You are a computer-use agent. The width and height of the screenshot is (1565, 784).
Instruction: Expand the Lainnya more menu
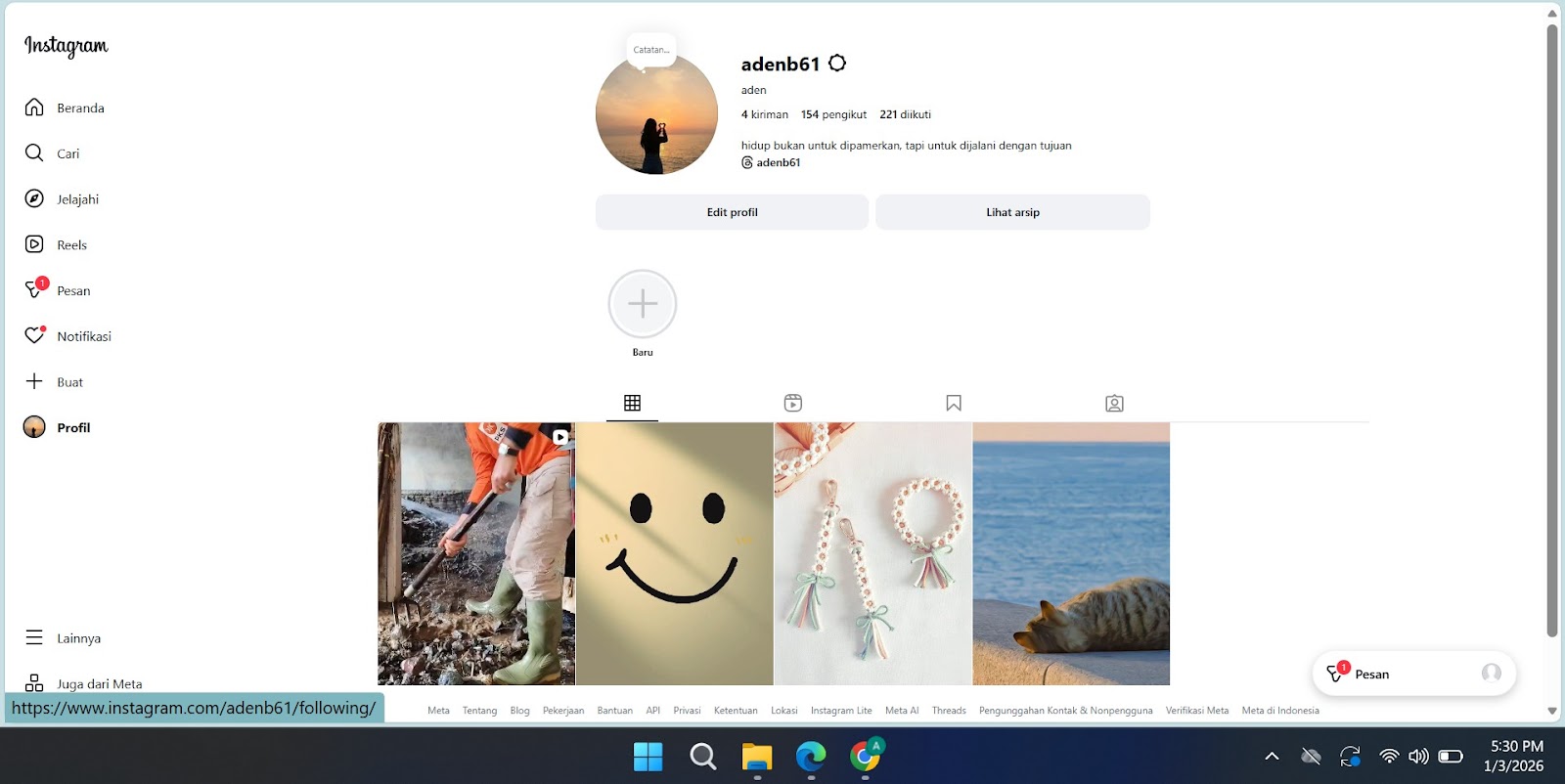coord(34,637)
